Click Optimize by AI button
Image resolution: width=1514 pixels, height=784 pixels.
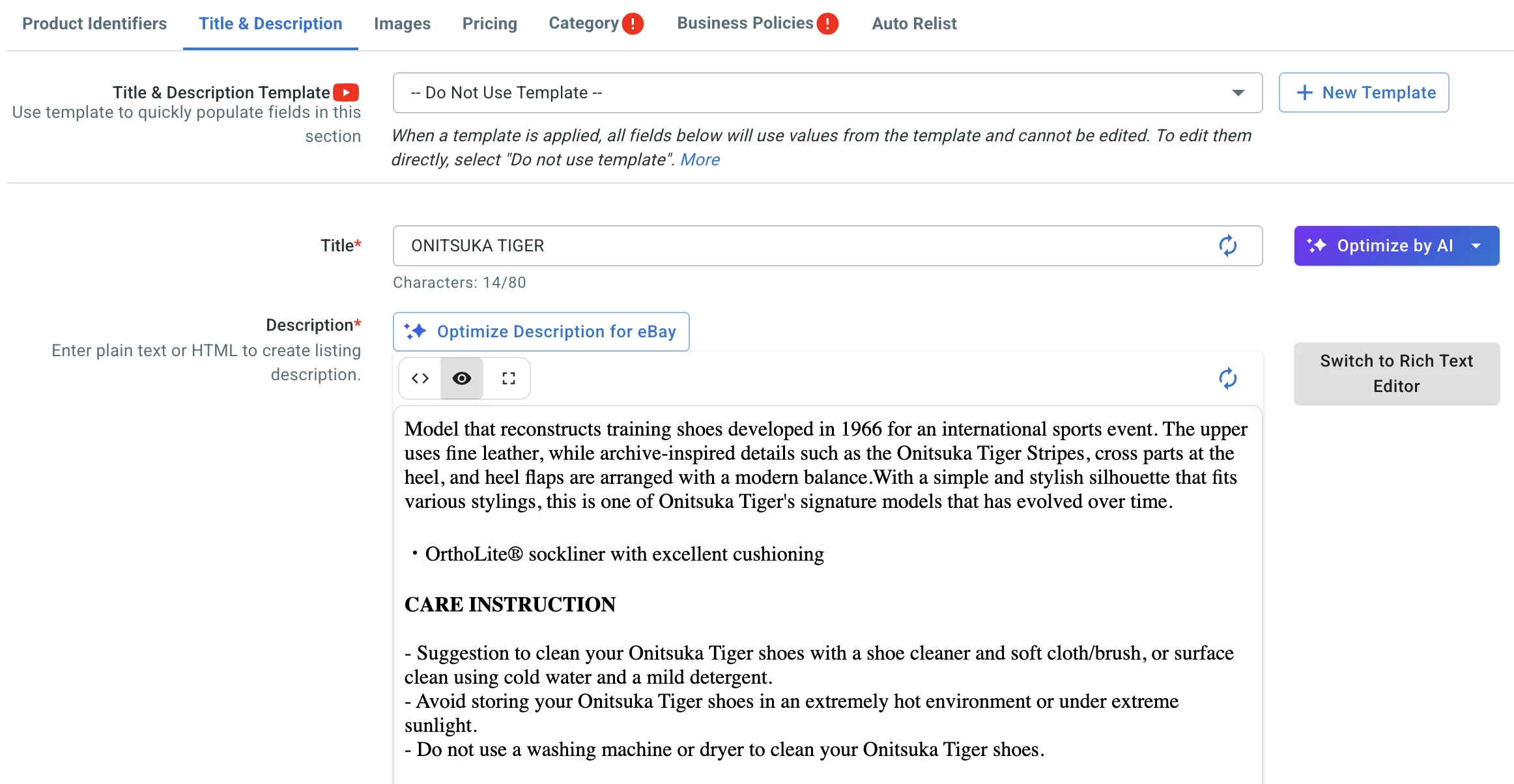1396,245
